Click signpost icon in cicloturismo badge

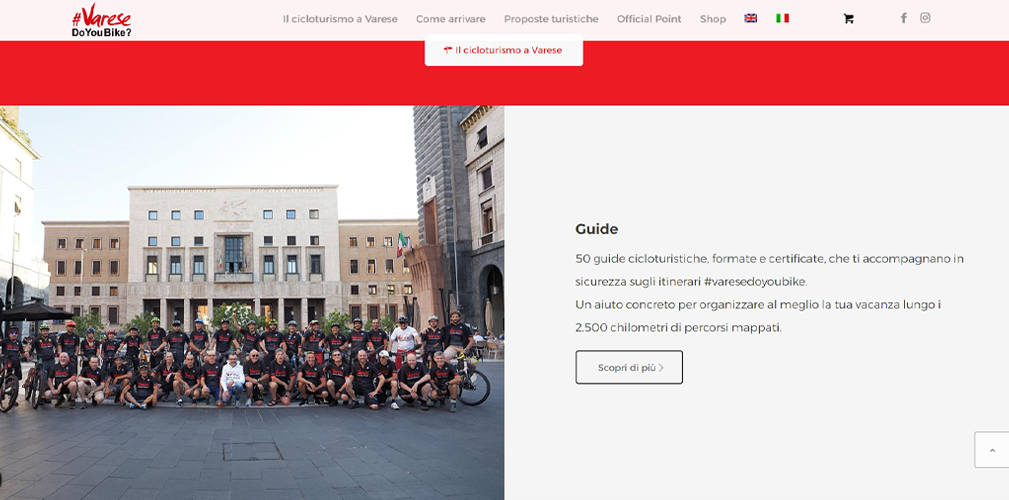[x=448, y=50]
